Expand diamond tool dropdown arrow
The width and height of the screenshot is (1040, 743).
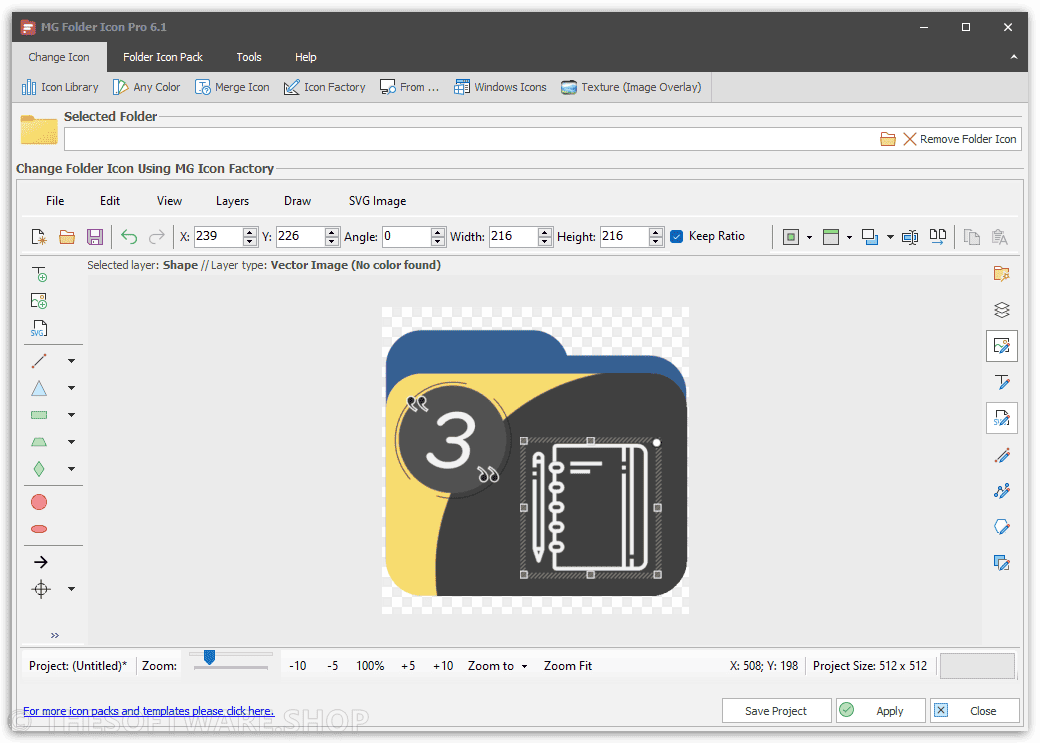71,469
